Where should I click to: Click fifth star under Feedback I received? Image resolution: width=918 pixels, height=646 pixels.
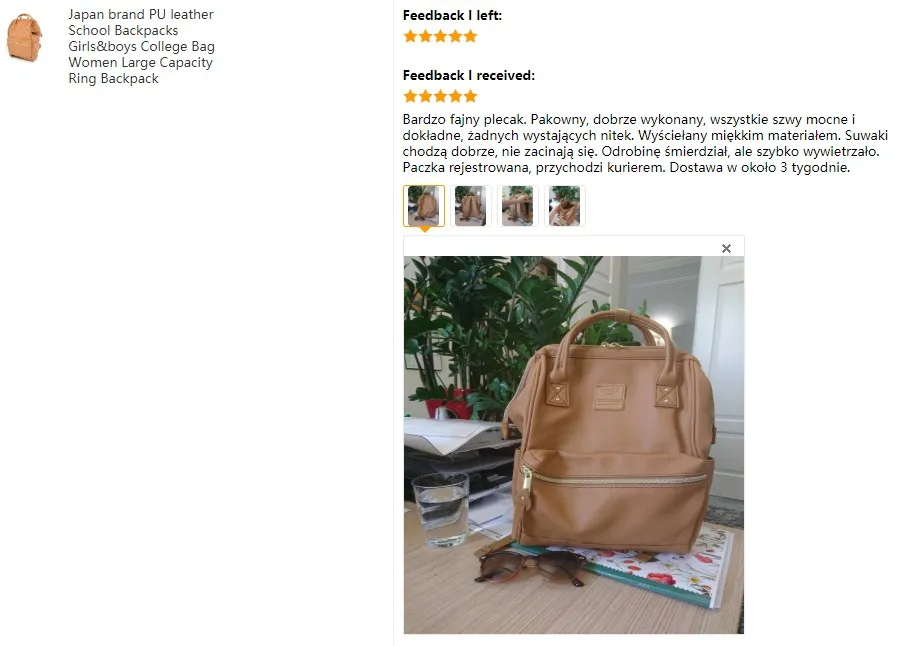471,96
